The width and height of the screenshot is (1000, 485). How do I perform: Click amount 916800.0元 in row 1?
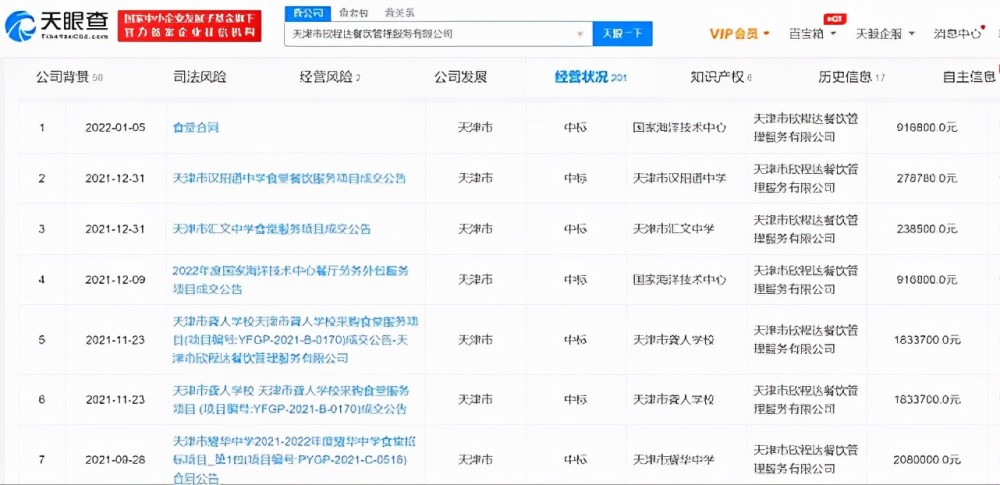point(927,128)
